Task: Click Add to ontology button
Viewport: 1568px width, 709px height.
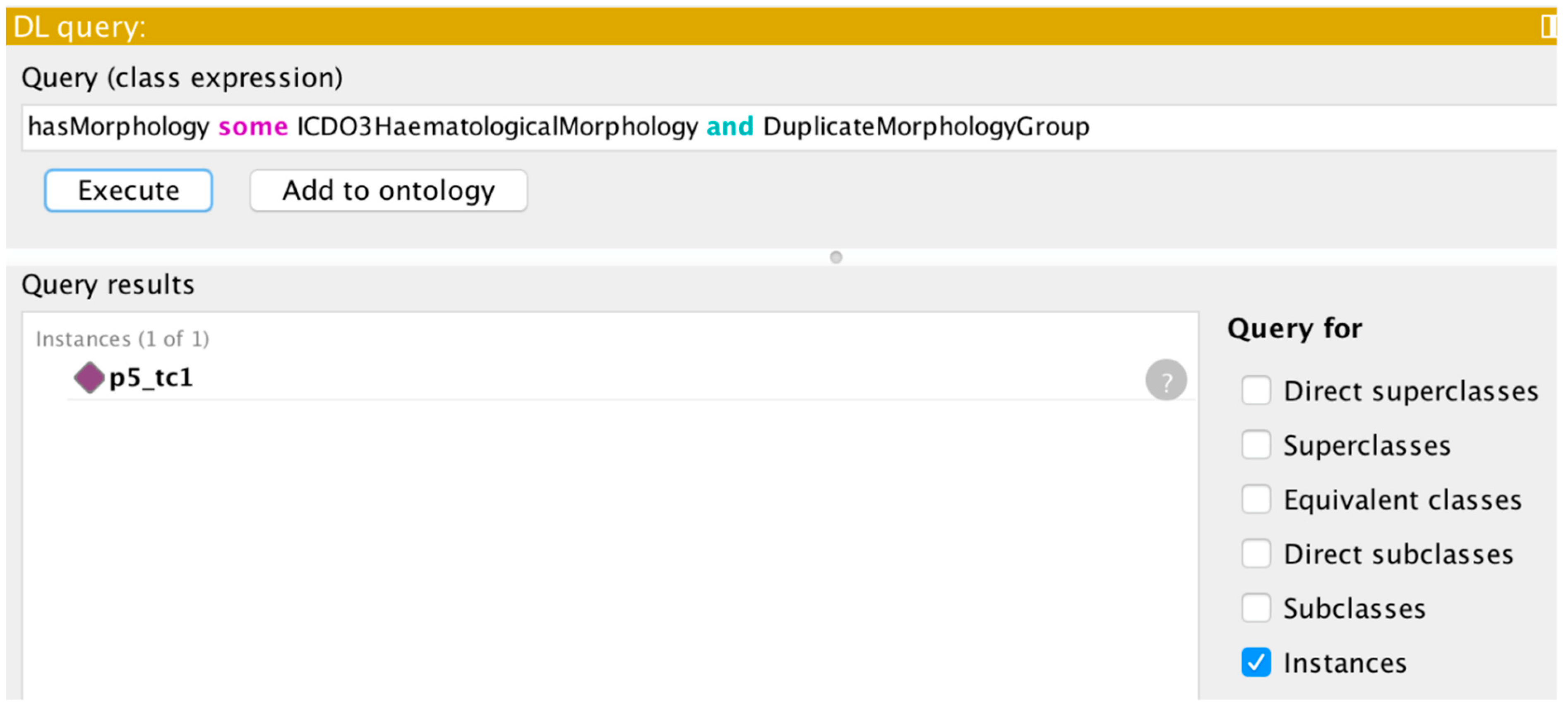Action: 388,191
